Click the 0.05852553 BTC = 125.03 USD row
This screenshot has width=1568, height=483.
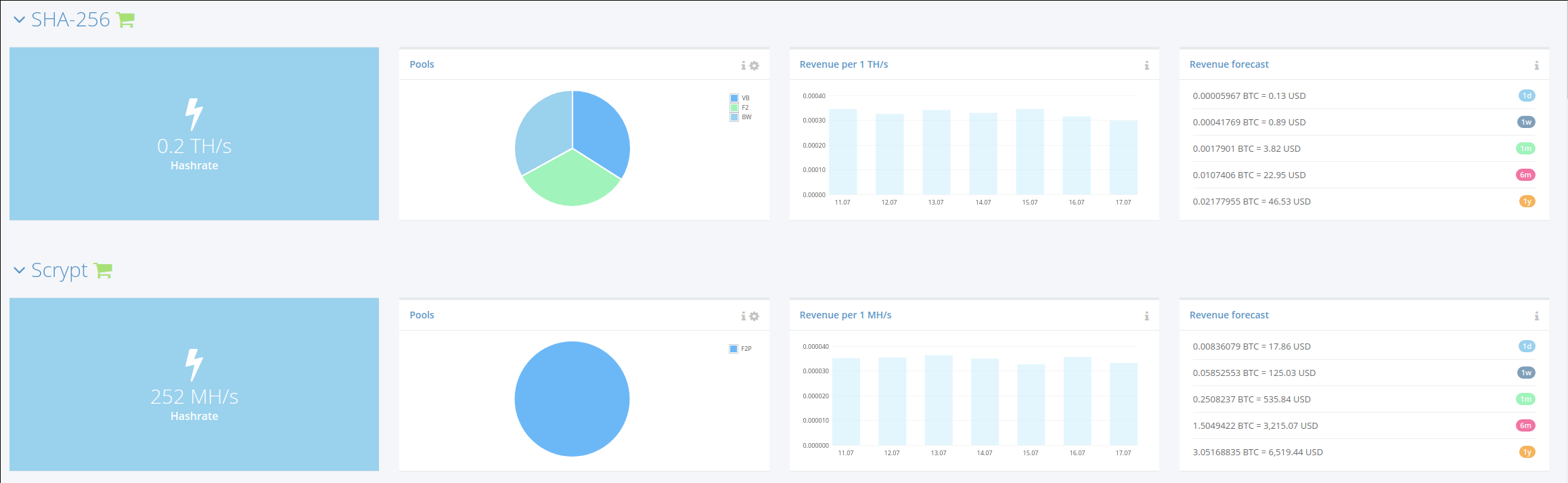[x=1364, y=373]
